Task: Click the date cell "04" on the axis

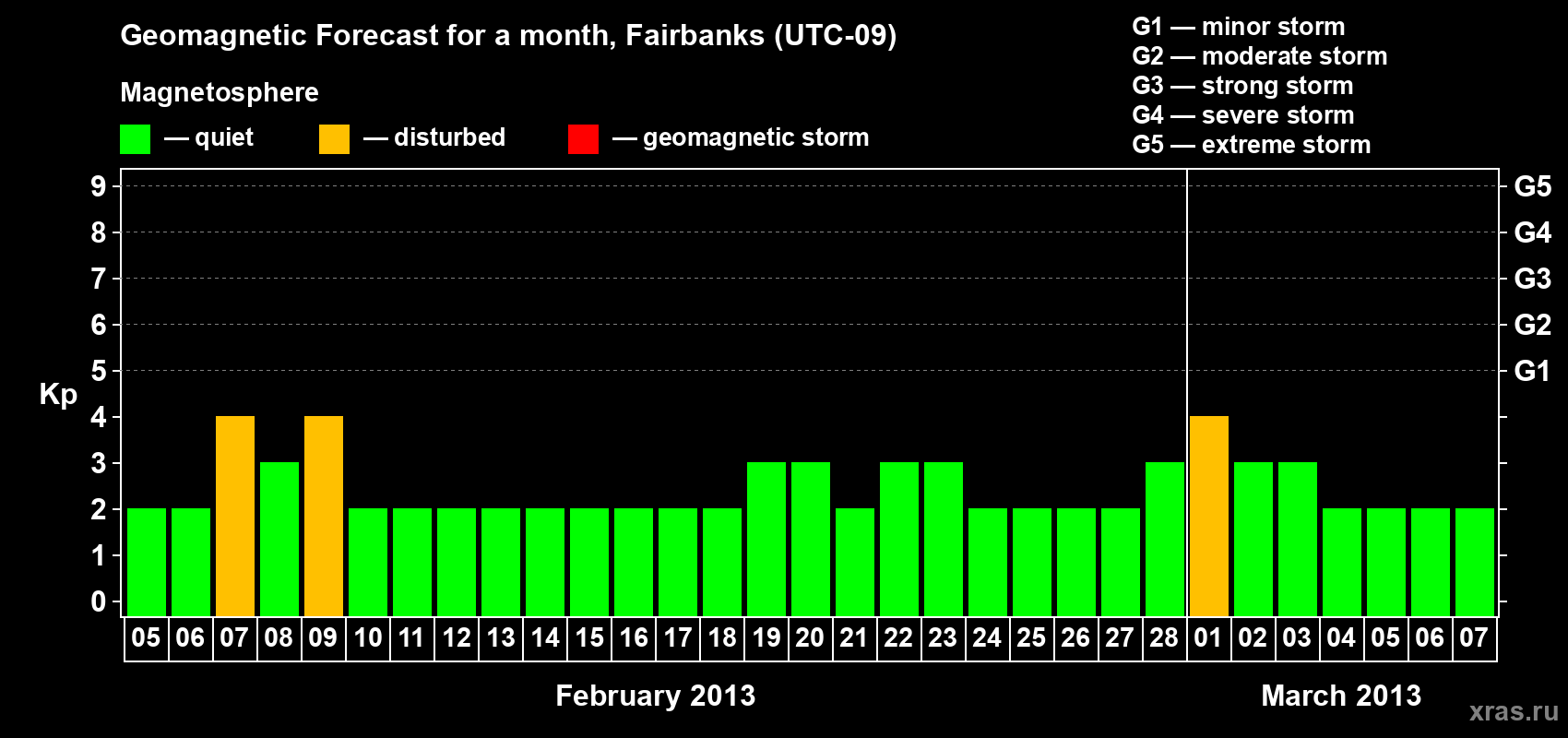Action: pos(1342,638)
